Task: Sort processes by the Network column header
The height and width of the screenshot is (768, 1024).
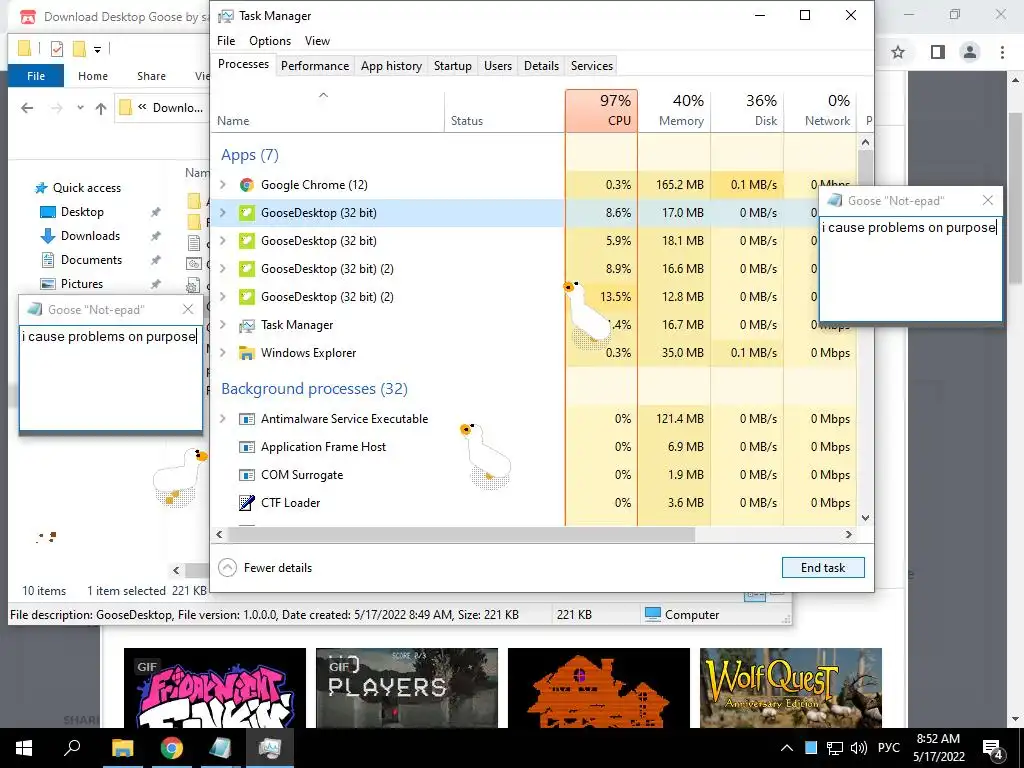Action: tap(820, 111)
